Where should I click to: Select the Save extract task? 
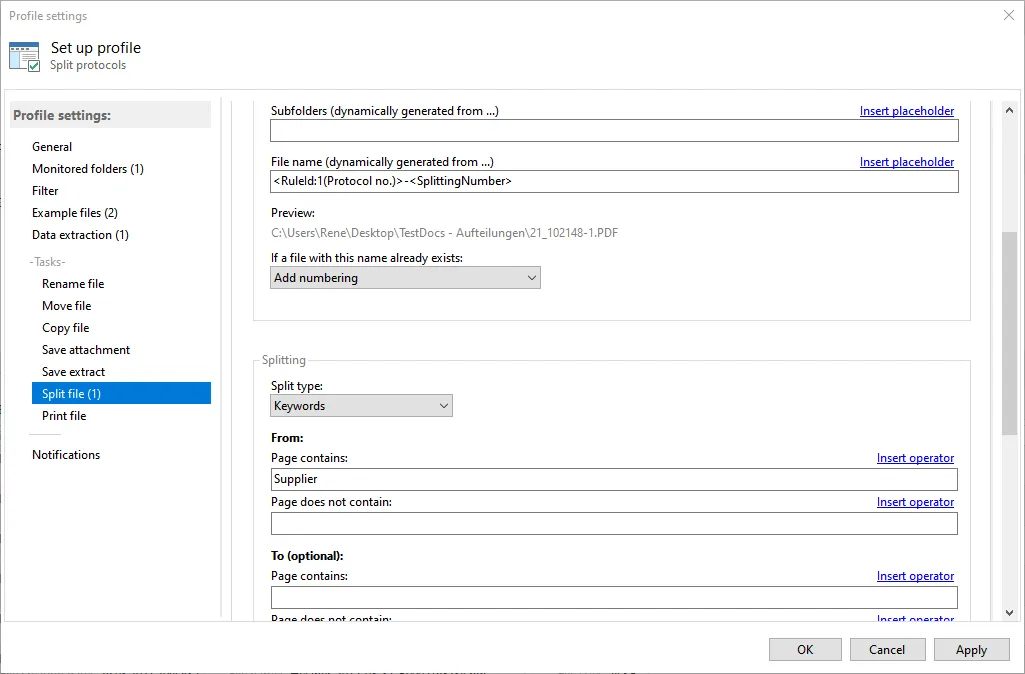click(73, 372)
